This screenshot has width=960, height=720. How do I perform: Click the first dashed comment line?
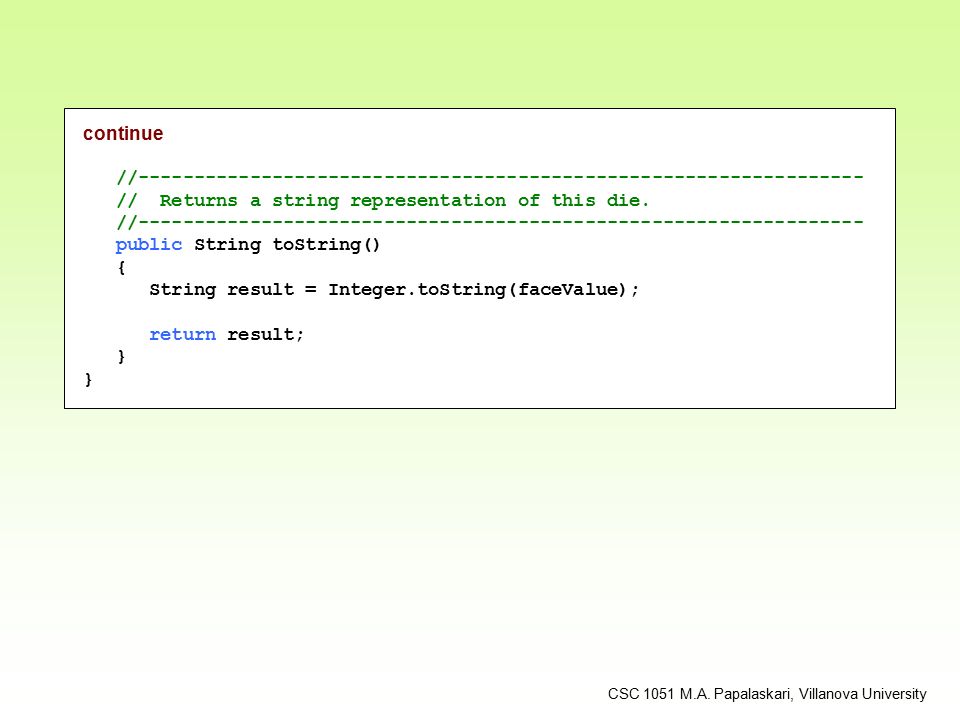pos(490,178)
